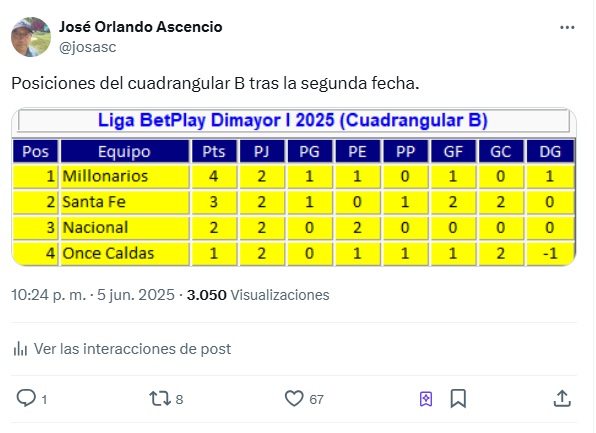The image size is (596, 433).
Task: Open the Cuadrangular B standings table image
Action: click(294, 187)
